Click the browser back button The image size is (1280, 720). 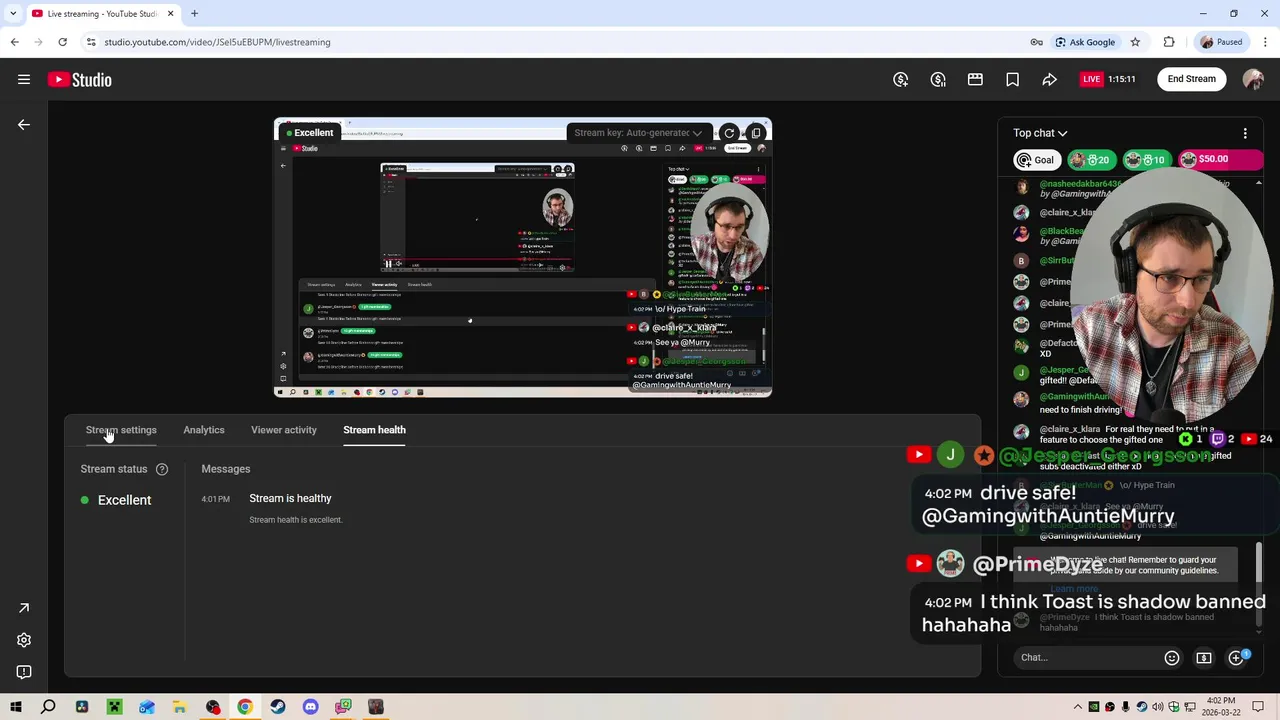(x=14, y=42)
